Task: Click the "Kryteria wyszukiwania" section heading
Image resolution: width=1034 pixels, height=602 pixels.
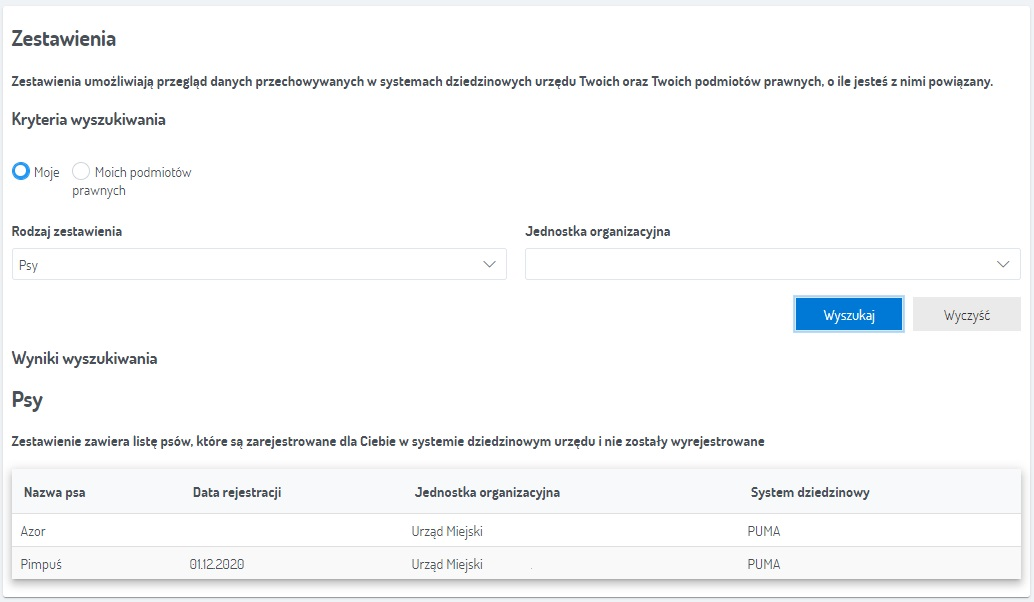Action: (89, 119)
